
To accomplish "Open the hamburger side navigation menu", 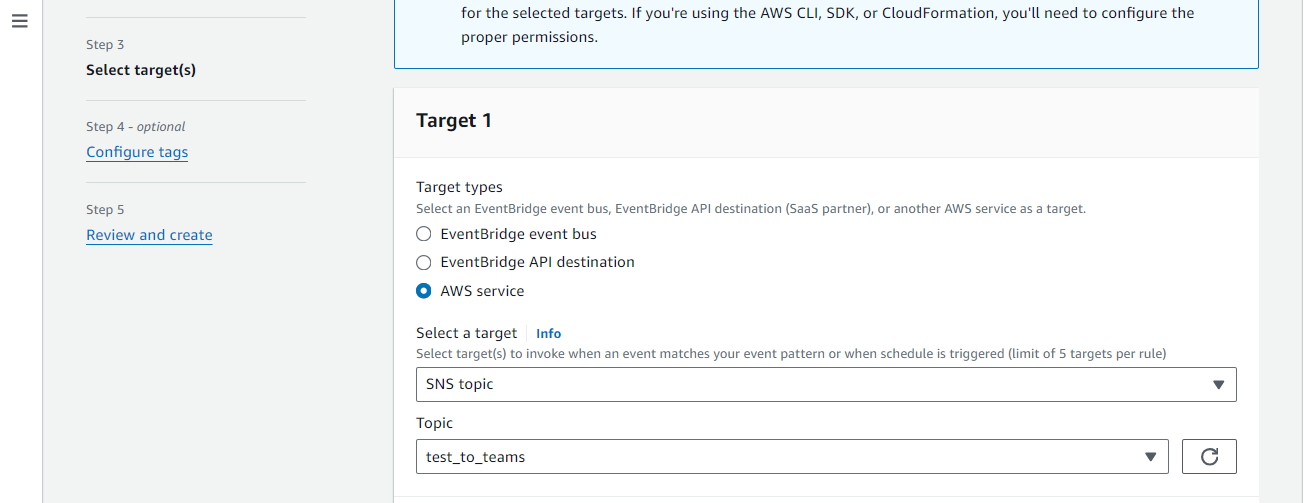I will tap(20, 21).
